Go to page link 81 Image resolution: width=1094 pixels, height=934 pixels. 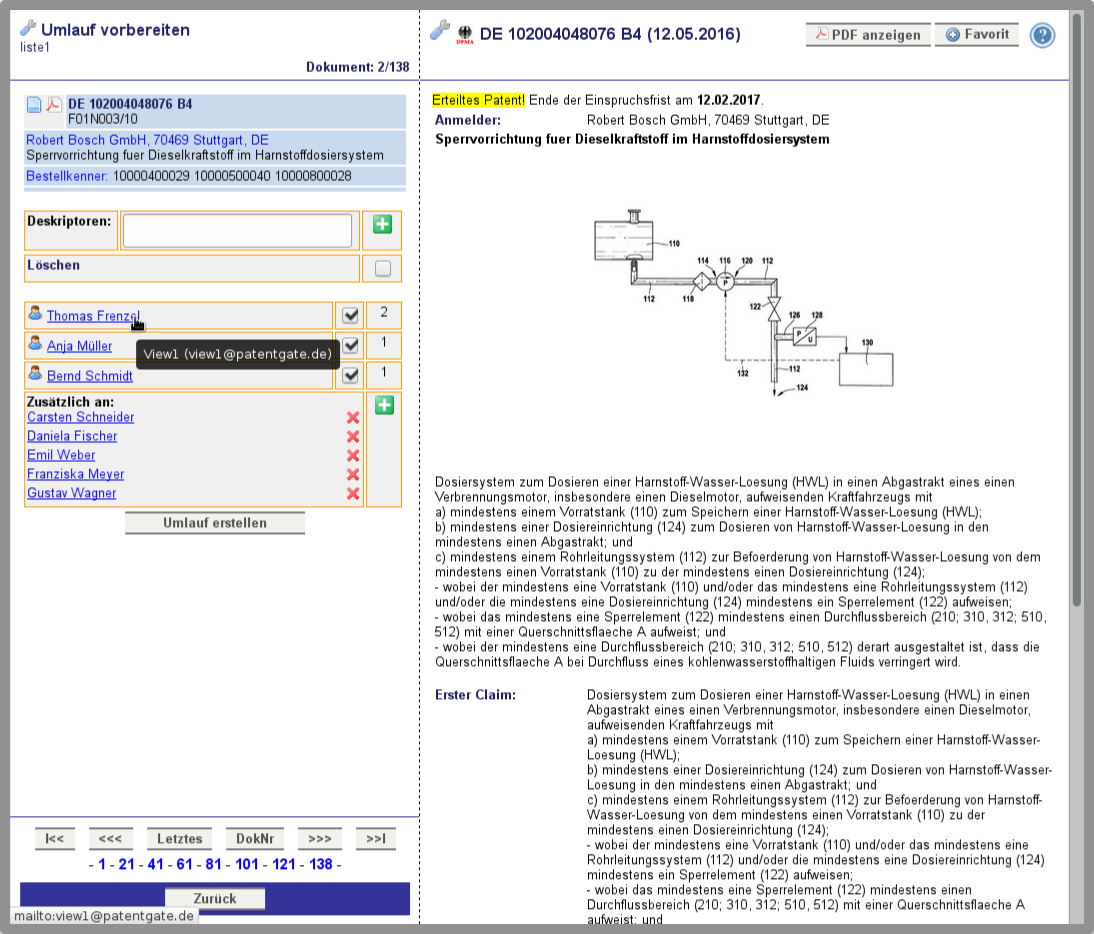point(213,864)
